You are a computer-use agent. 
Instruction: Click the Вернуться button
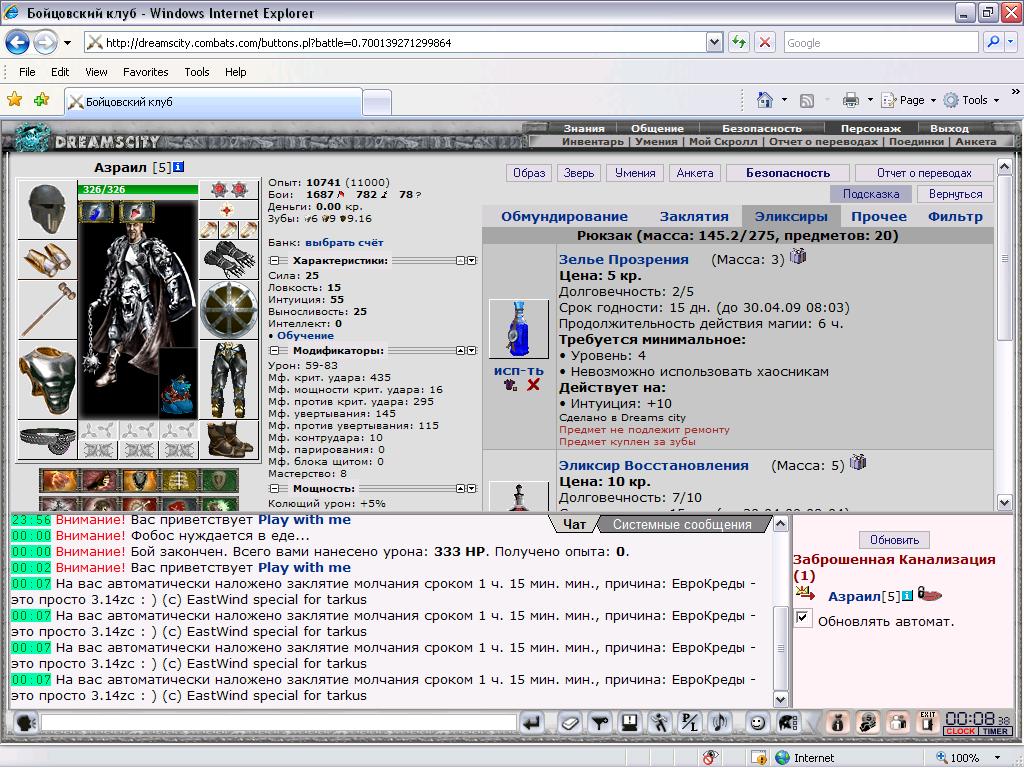tap(955, 194)
